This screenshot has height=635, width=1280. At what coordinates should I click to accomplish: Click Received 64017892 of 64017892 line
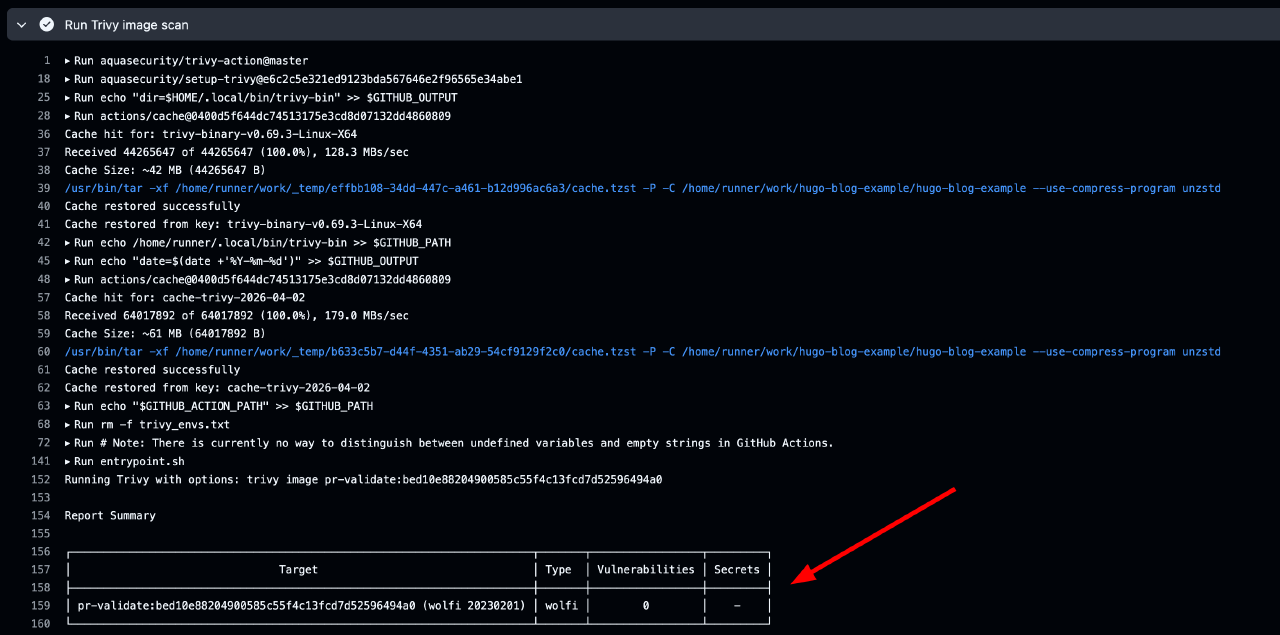pyautogui.click(x=237, y=315)
